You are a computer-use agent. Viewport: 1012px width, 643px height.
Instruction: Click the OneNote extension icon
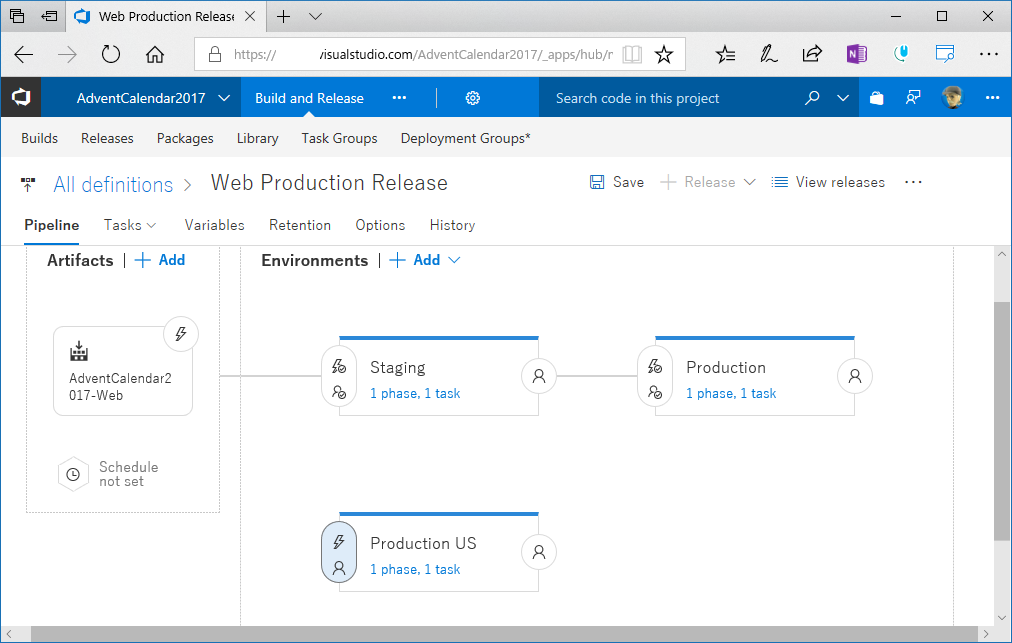[856, 54]
